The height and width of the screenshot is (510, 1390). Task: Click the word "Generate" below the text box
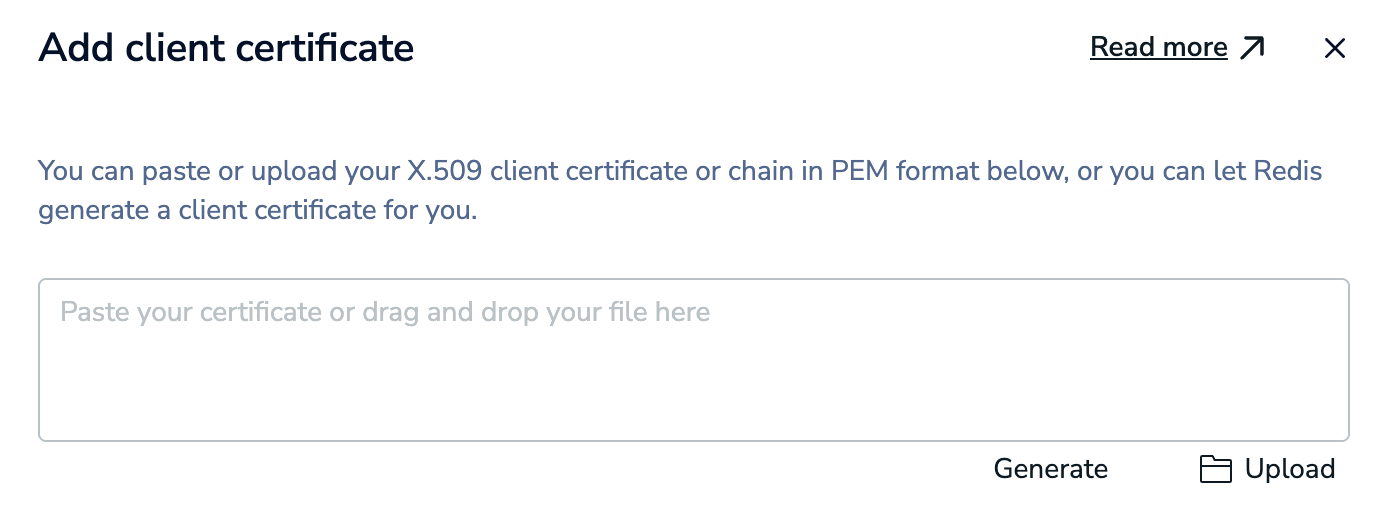[1050, 470]
